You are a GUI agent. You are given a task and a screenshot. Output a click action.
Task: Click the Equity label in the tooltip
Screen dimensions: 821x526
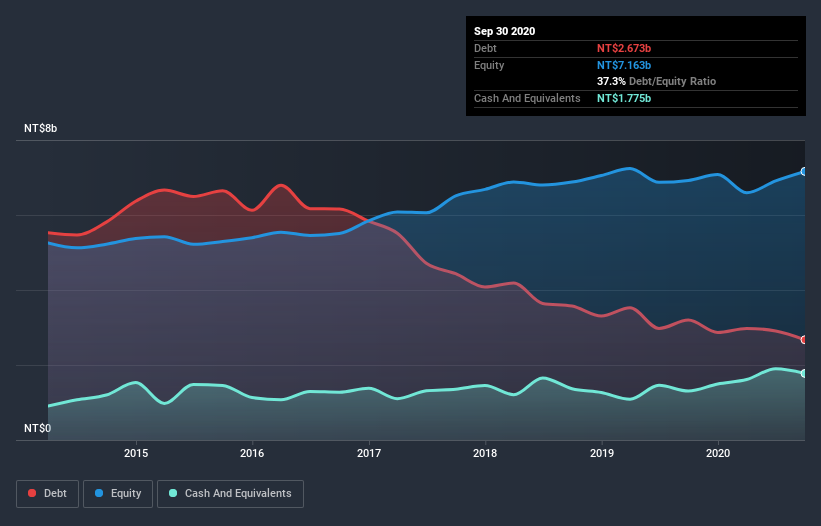[x=489, y=65]
